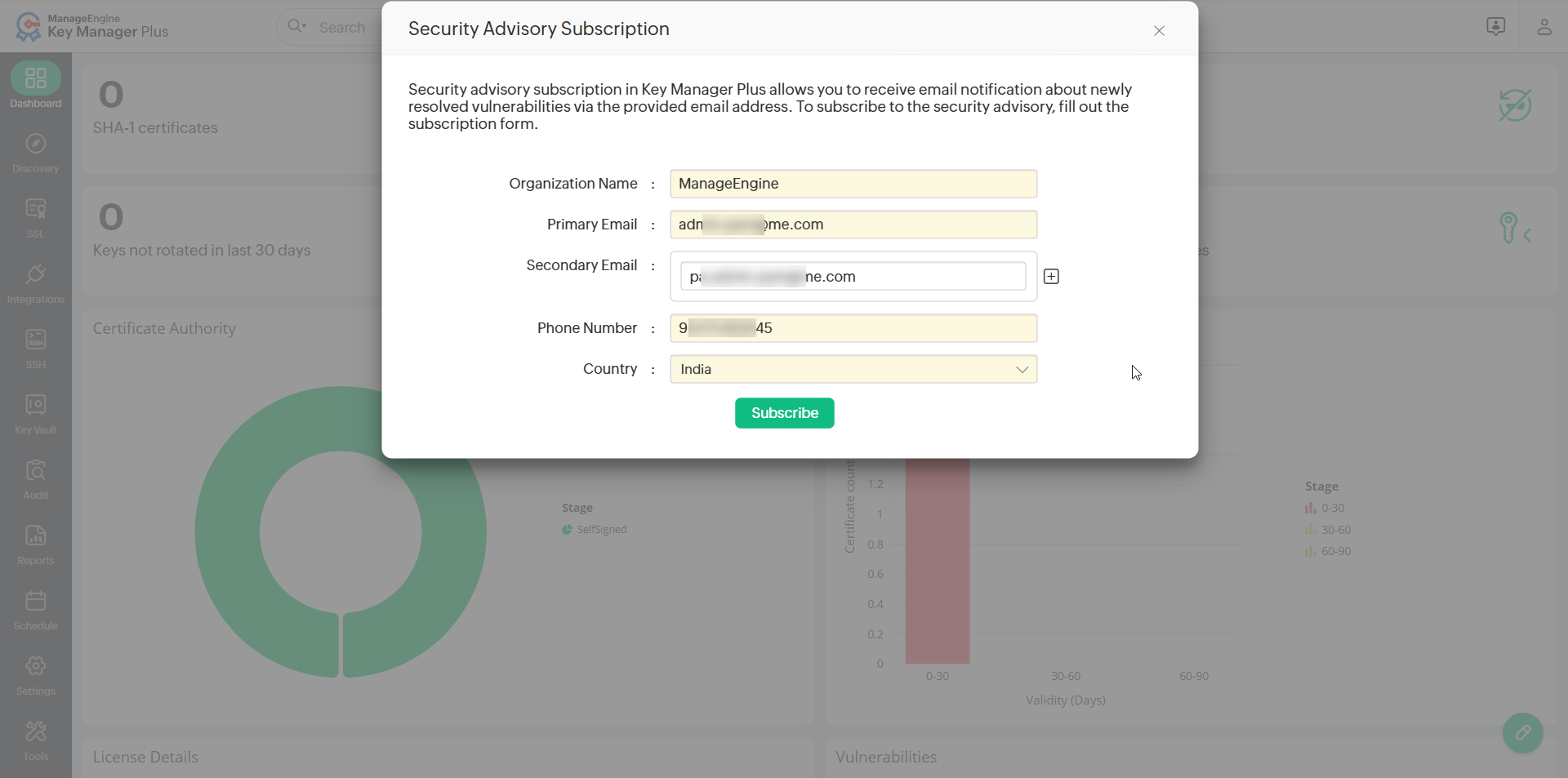Click the floating edit pencil button
The image size is (1568, 778).
point(1522,733)
